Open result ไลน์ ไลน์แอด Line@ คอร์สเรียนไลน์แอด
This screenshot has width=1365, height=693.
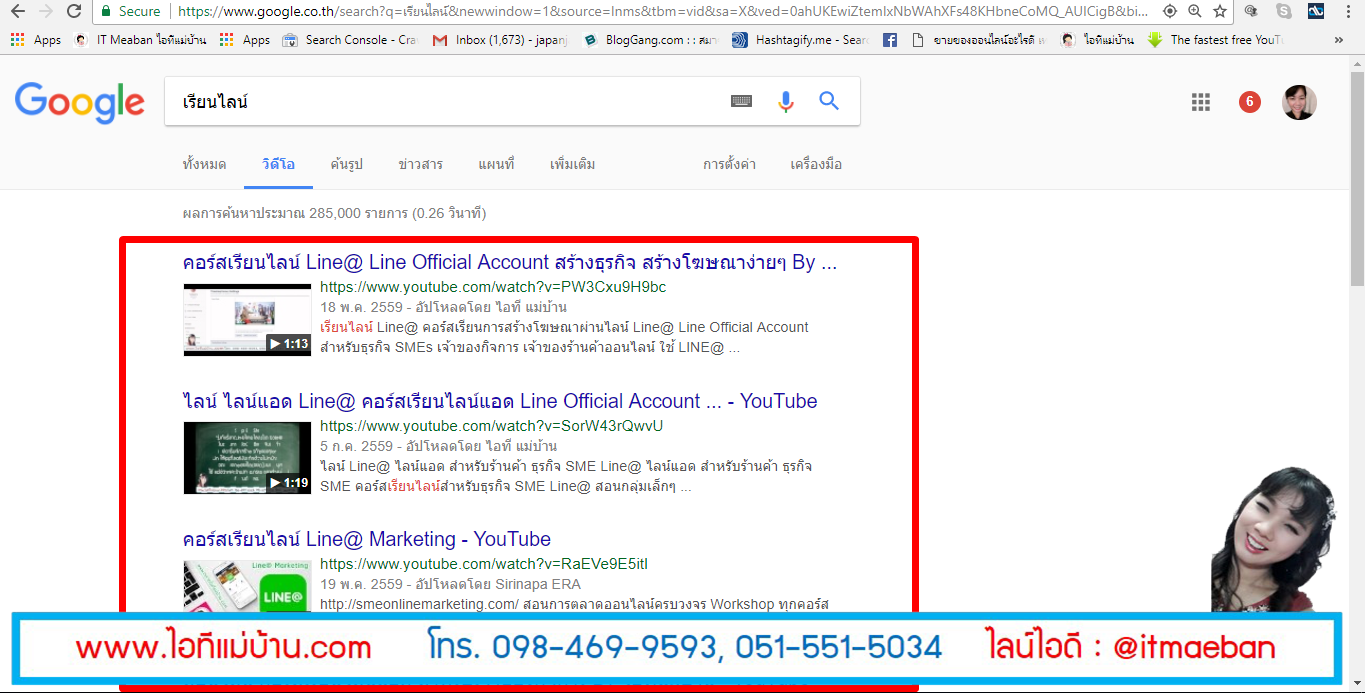pyautogui.click(x=500, y=401)
